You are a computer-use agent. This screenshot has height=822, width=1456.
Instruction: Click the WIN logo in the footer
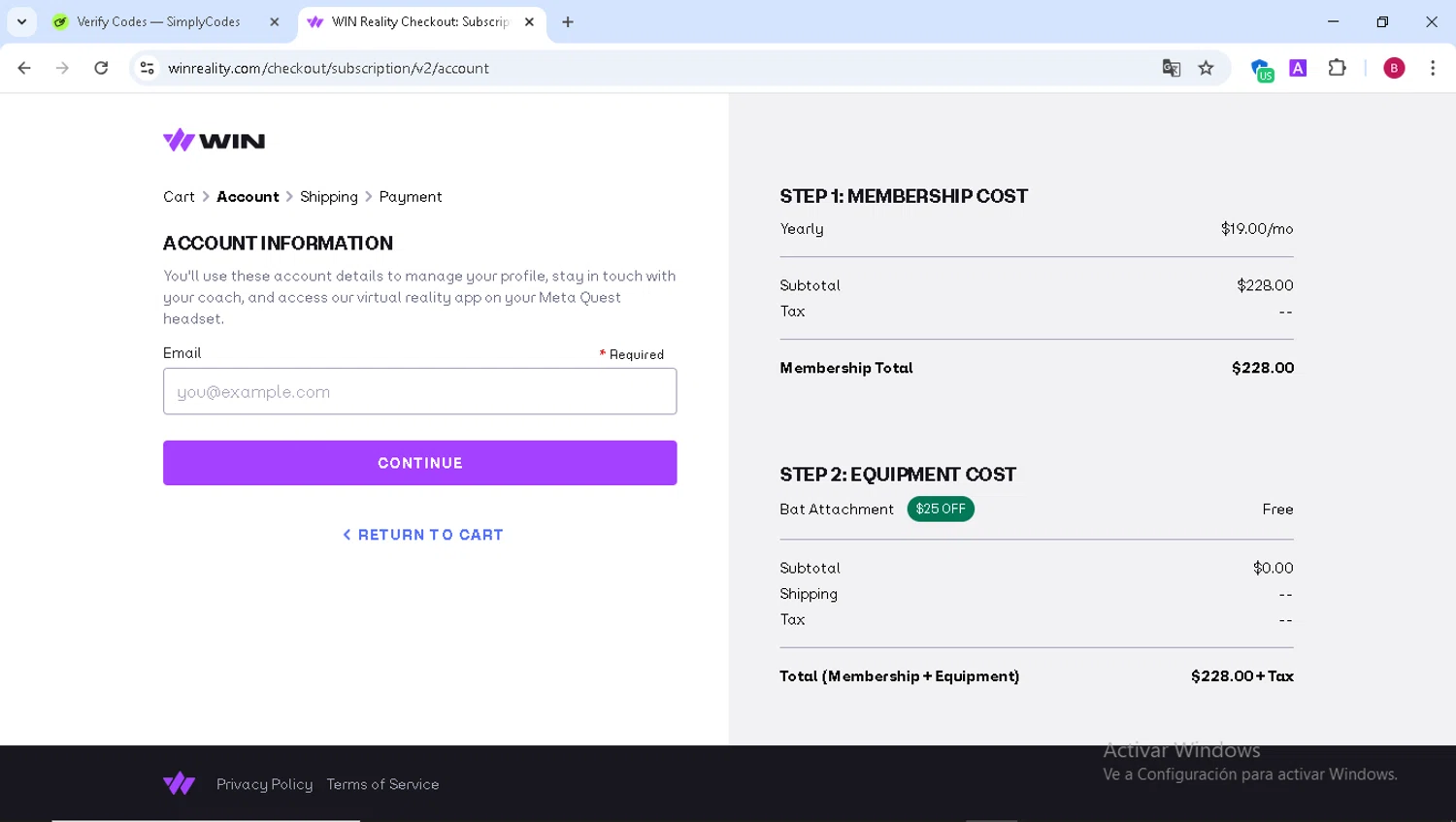(x=180, y=783)
